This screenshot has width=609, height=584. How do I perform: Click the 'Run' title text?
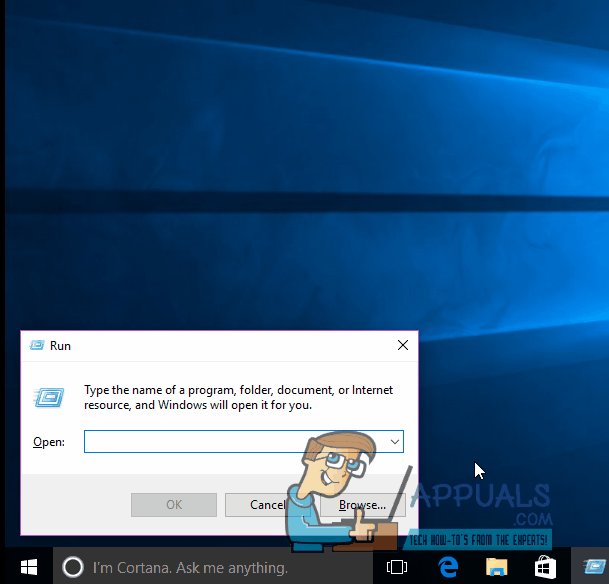click(x=60, y=346)
